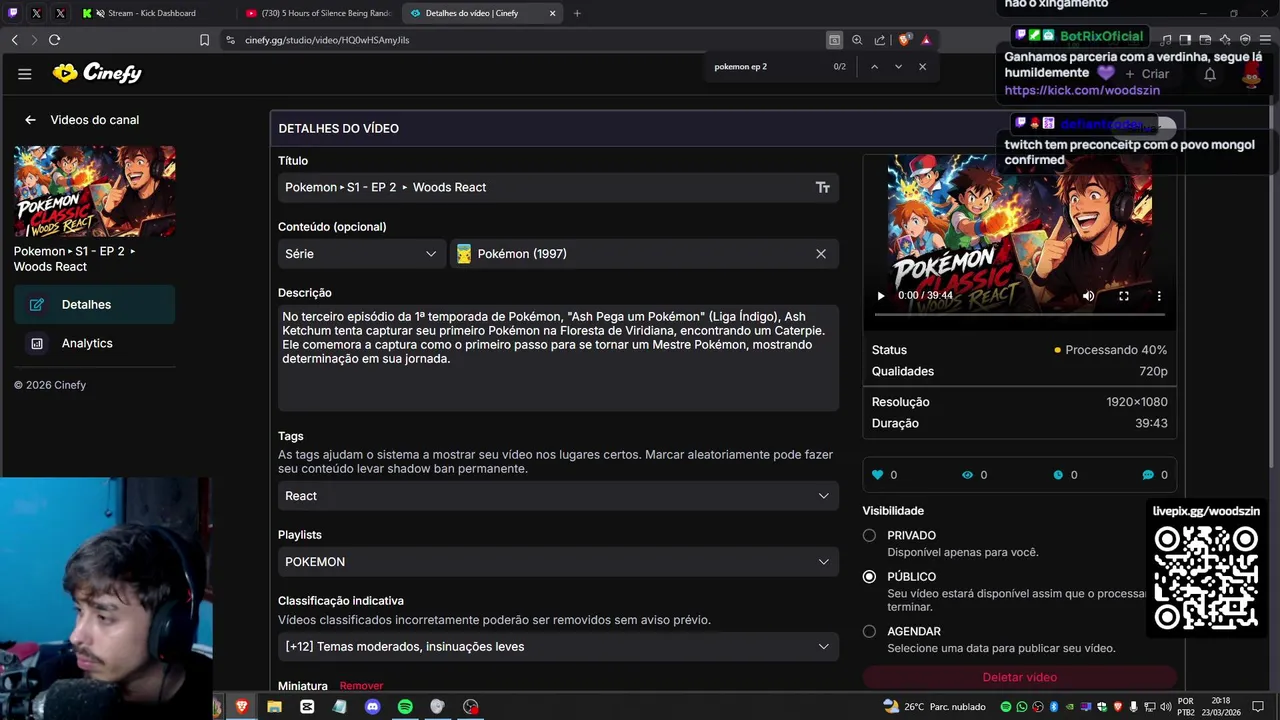Click the watch time clock counter icon
1280x720 pixels.
[x=1058, y=475]
